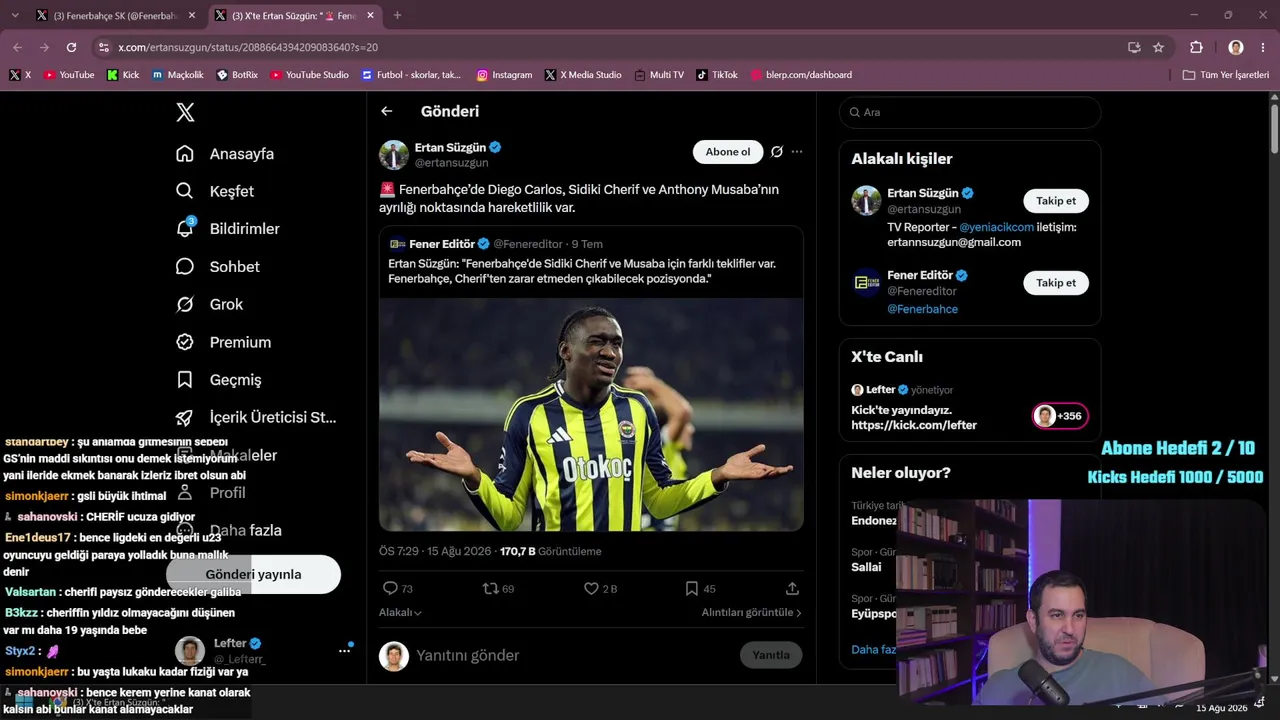Open the Profil sidebar item
The height and width of the screenshot is (720, 1280).
pos(210,492)
